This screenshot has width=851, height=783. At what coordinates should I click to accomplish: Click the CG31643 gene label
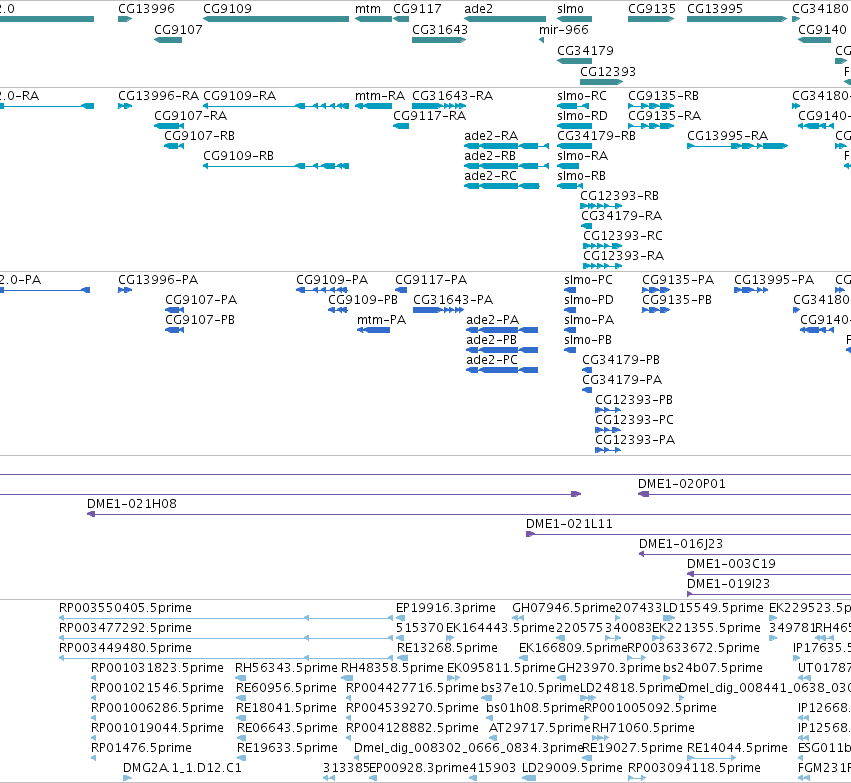pyautogui.click(x=440, y=29)
